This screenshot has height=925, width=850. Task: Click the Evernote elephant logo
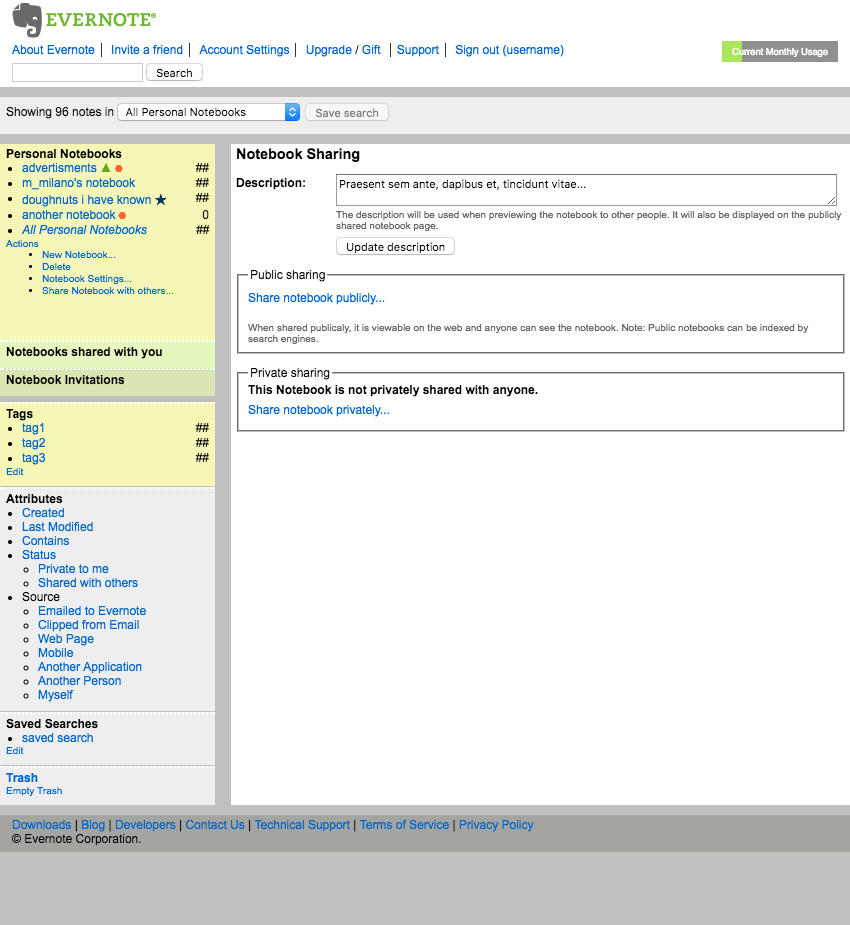(x=27, y=19)
